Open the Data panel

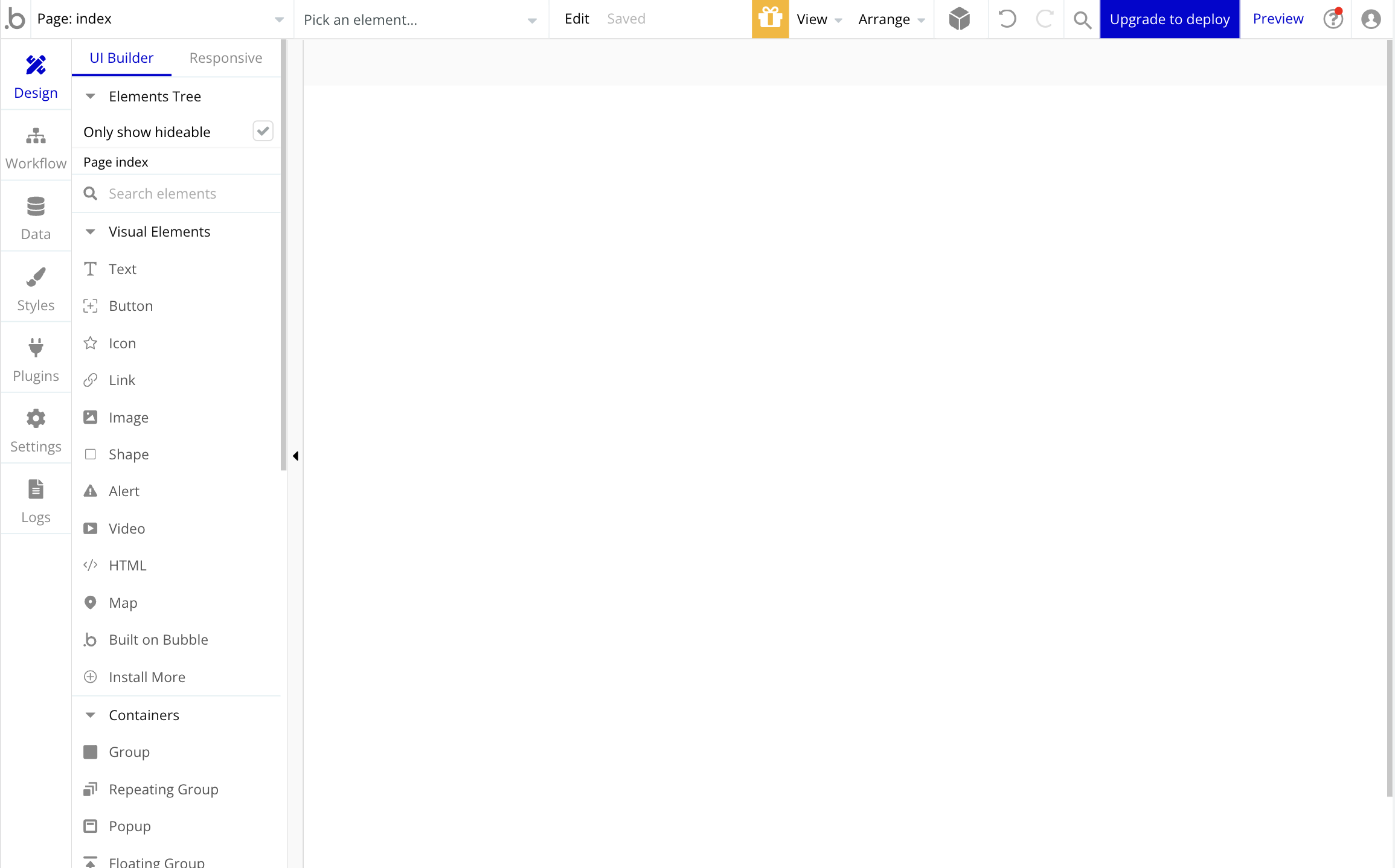[35, 219]
